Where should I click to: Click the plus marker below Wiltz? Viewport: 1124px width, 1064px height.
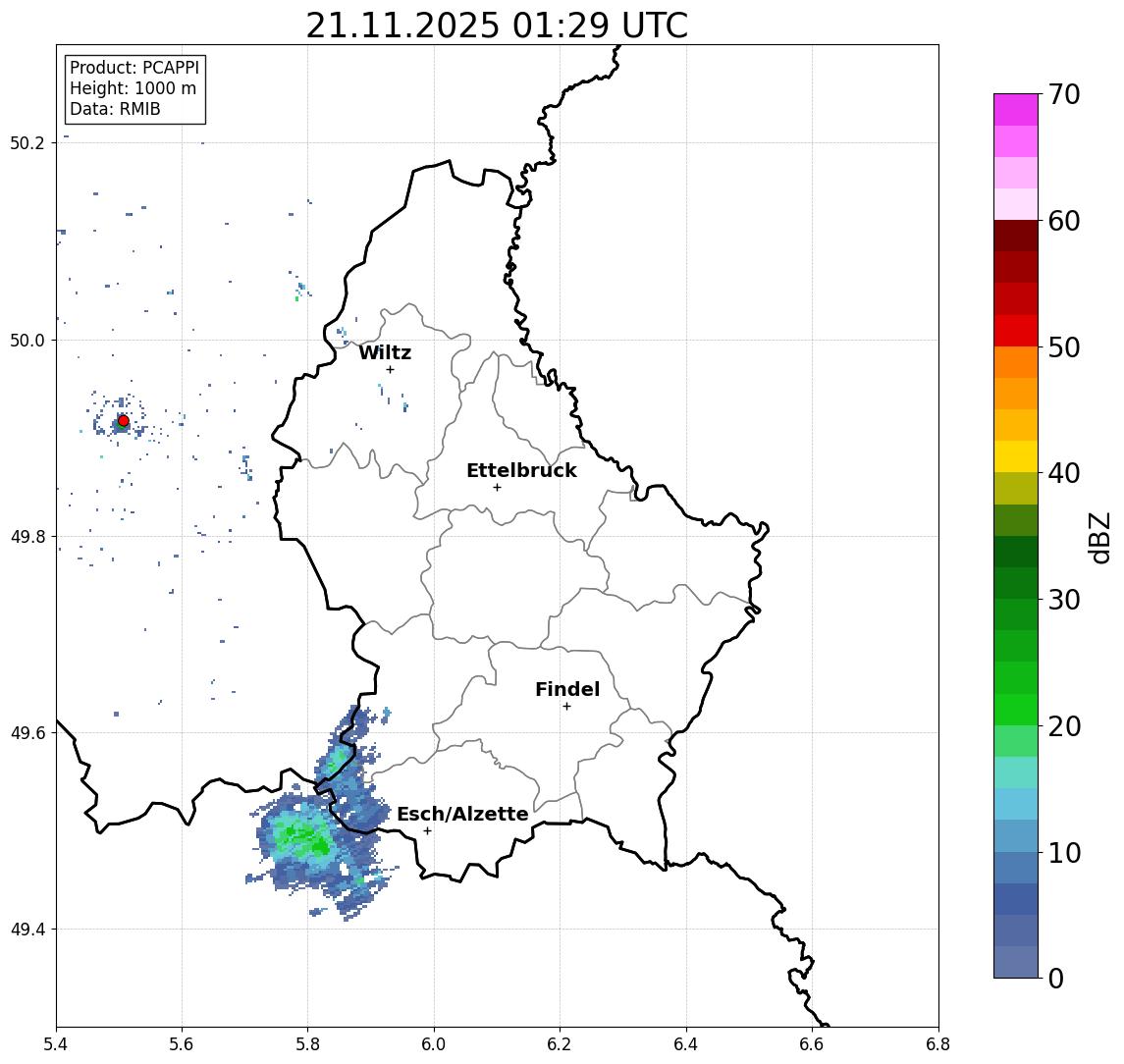[x=390, y=369]
